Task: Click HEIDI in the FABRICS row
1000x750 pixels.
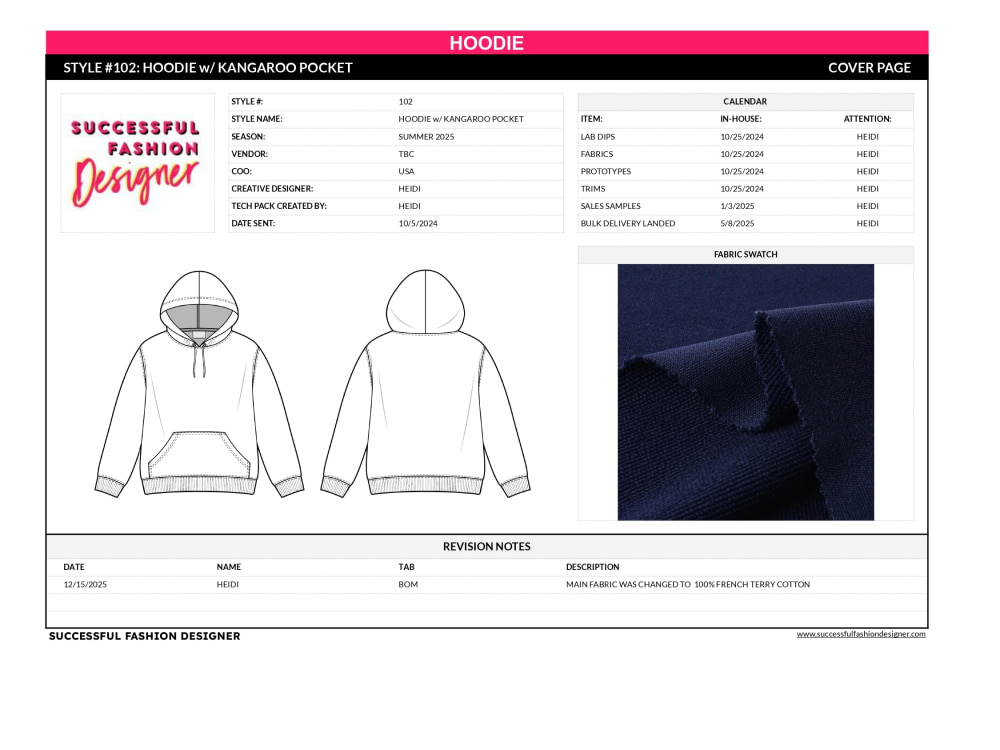Action: click(867, 154)
